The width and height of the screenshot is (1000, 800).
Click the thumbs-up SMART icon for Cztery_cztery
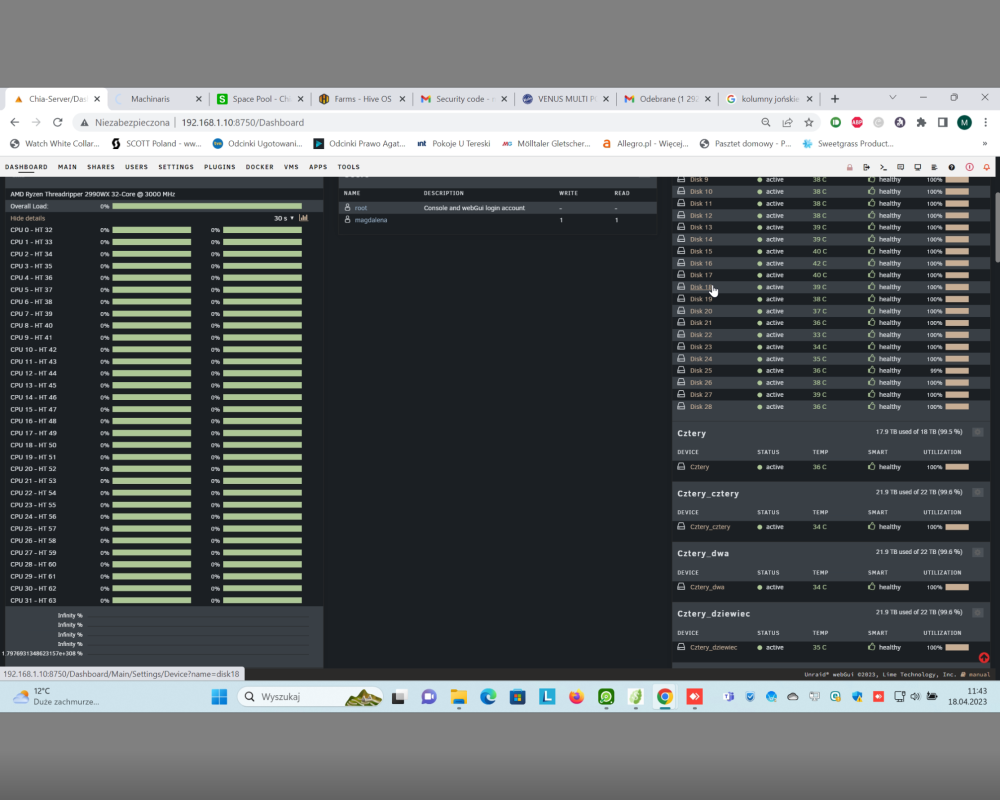[x=872, y=527]
